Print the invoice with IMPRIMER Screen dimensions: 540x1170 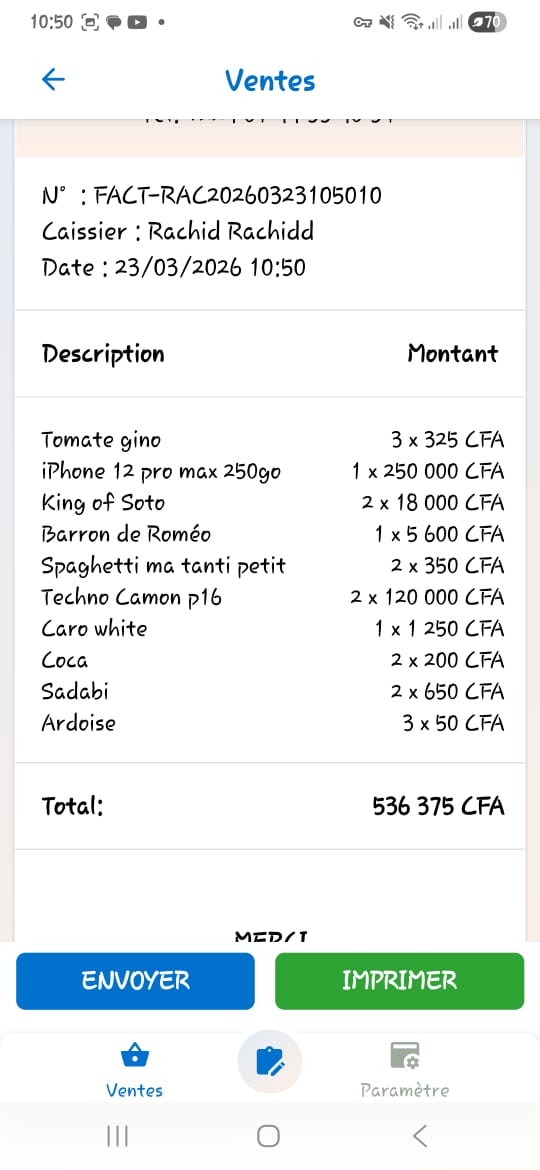pyautogui.click(x=400, y=980)
